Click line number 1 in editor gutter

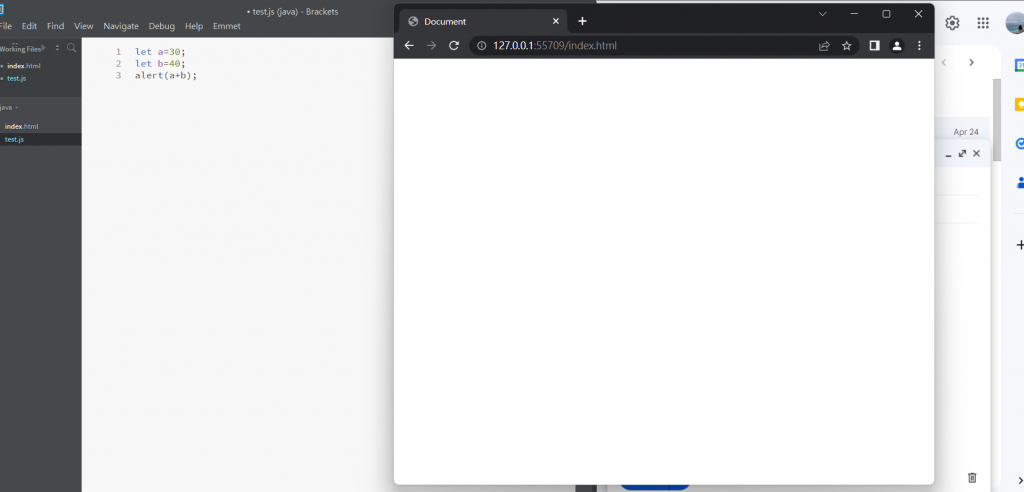118,52
